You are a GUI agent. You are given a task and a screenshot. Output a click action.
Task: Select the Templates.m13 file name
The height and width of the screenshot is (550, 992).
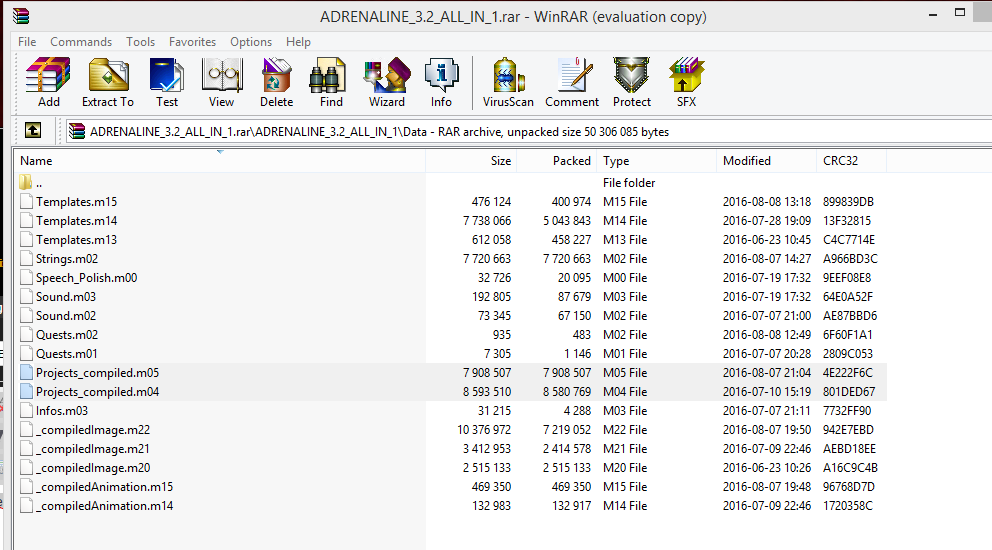pos(77,239)
